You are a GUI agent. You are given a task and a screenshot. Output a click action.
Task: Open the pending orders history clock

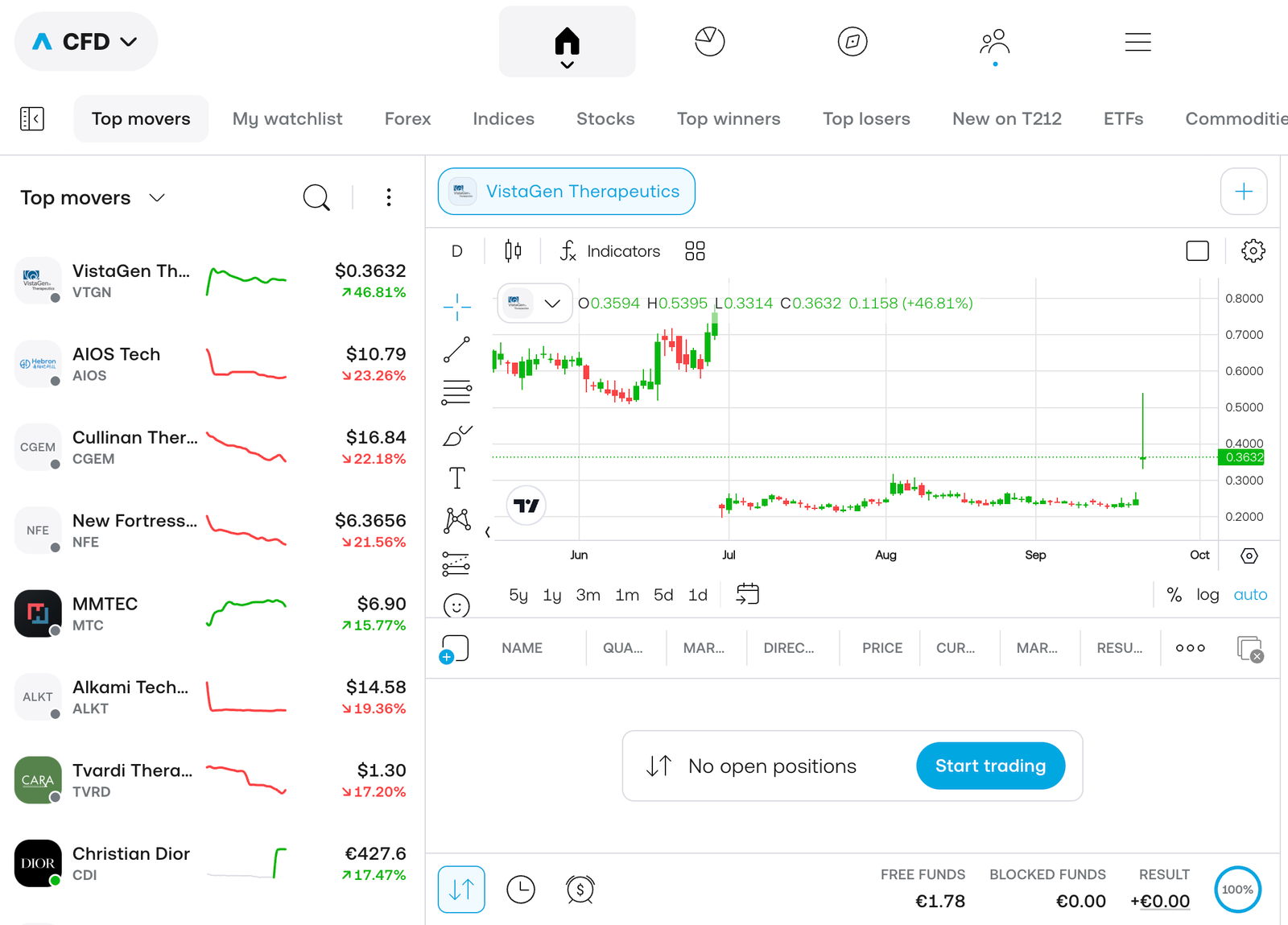click(521, 890)
